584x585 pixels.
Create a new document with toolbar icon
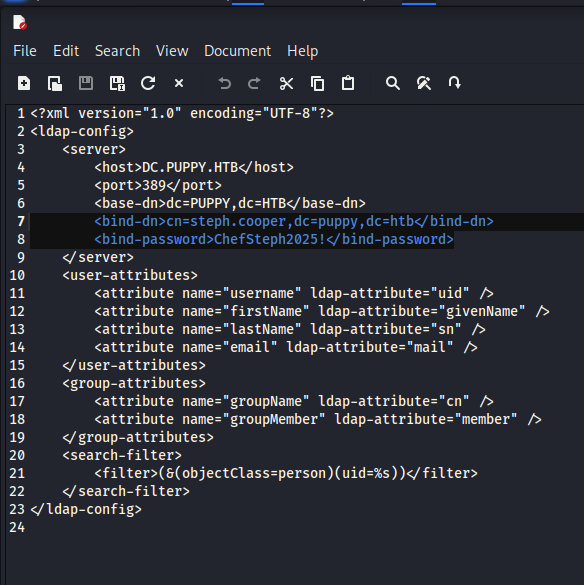coord(24,83)
